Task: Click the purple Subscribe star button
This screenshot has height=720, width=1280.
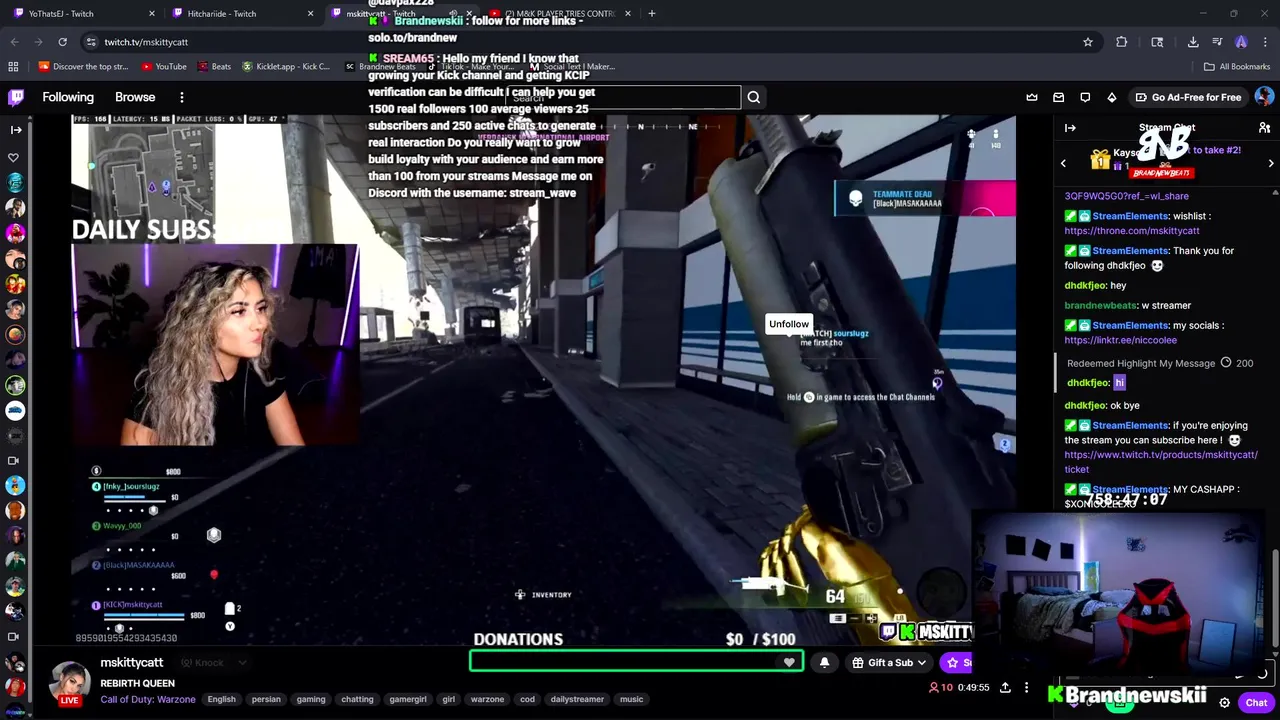Action: pos(956,662)
